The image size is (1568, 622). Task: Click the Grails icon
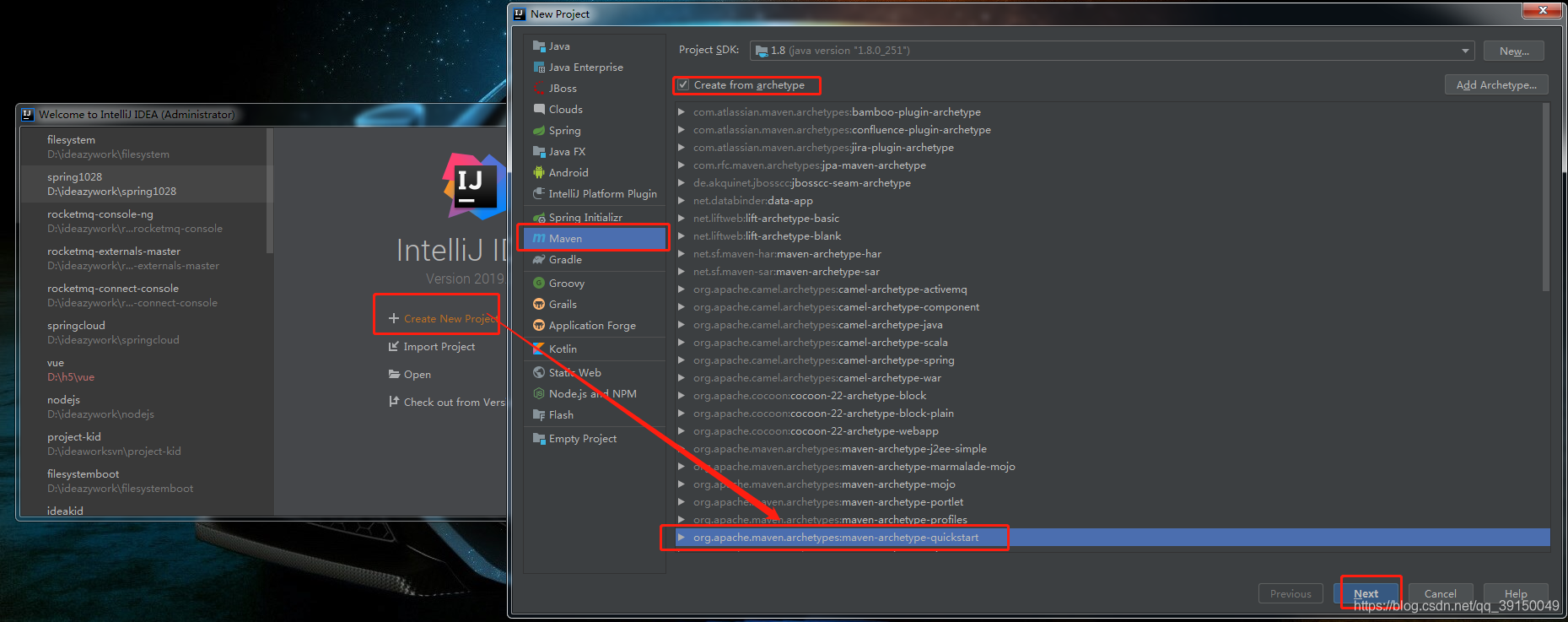click(539, 305)
